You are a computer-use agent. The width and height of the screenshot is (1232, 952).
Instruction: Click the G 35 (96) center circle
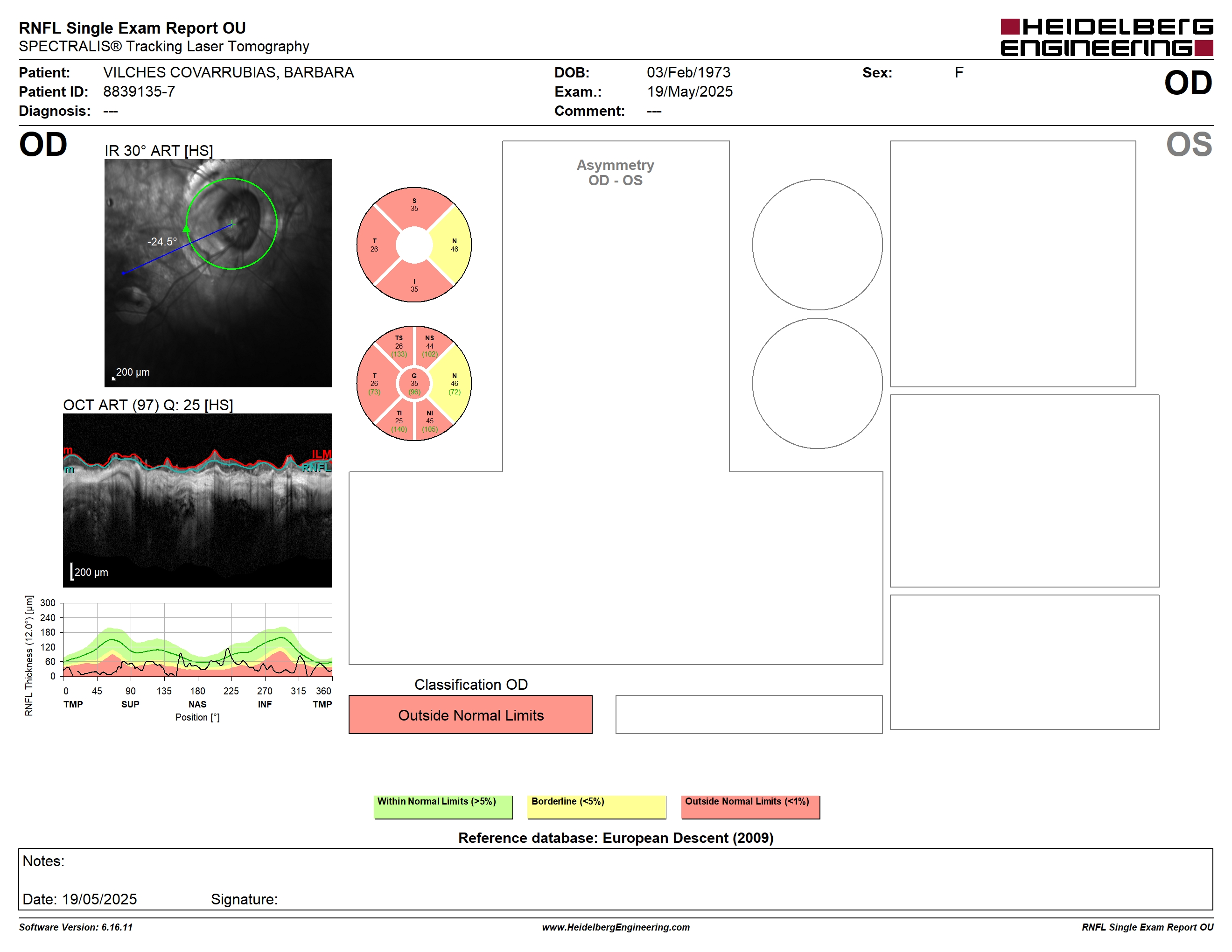[x=414, y=384]
